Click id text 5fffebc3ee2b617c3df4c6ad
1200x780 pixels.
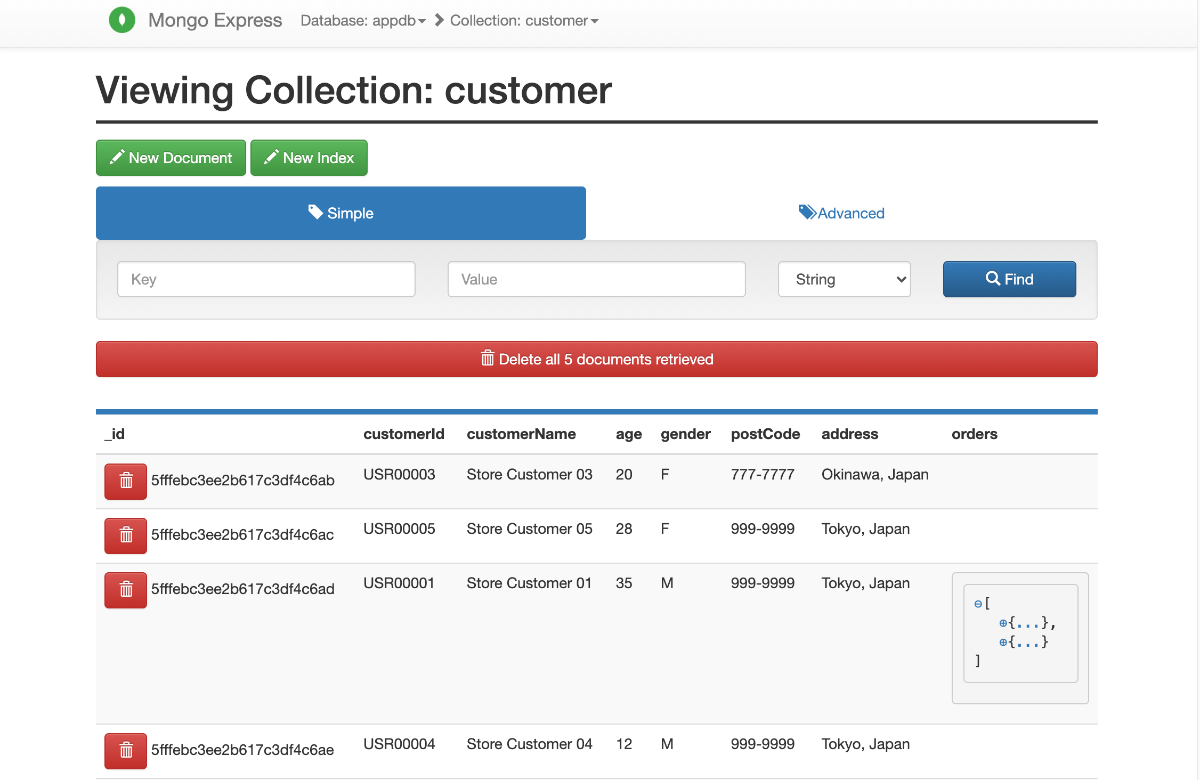pos(243,589)
